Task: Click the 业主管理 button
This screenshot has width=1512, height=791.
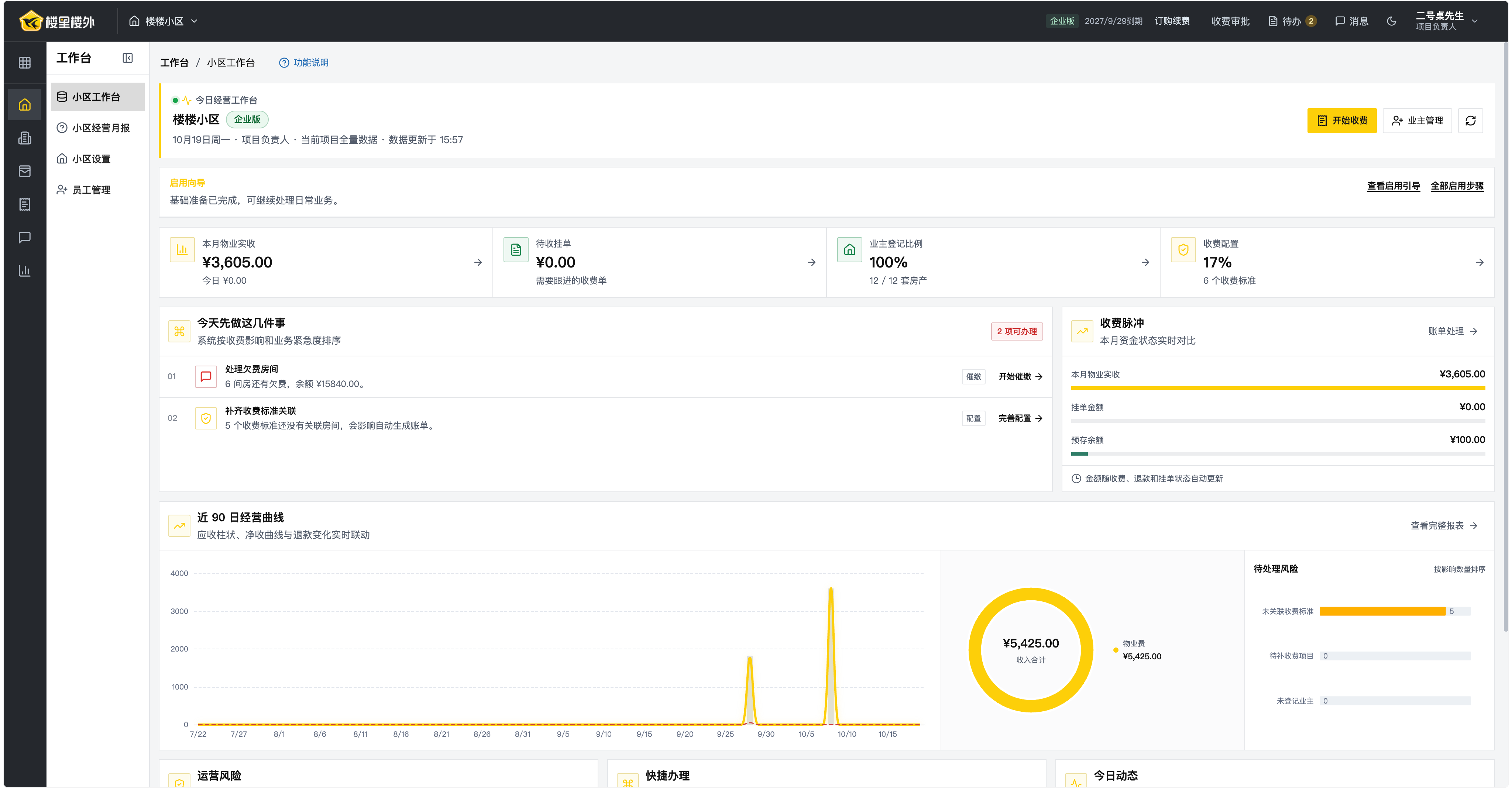Action: point(1417,120)
